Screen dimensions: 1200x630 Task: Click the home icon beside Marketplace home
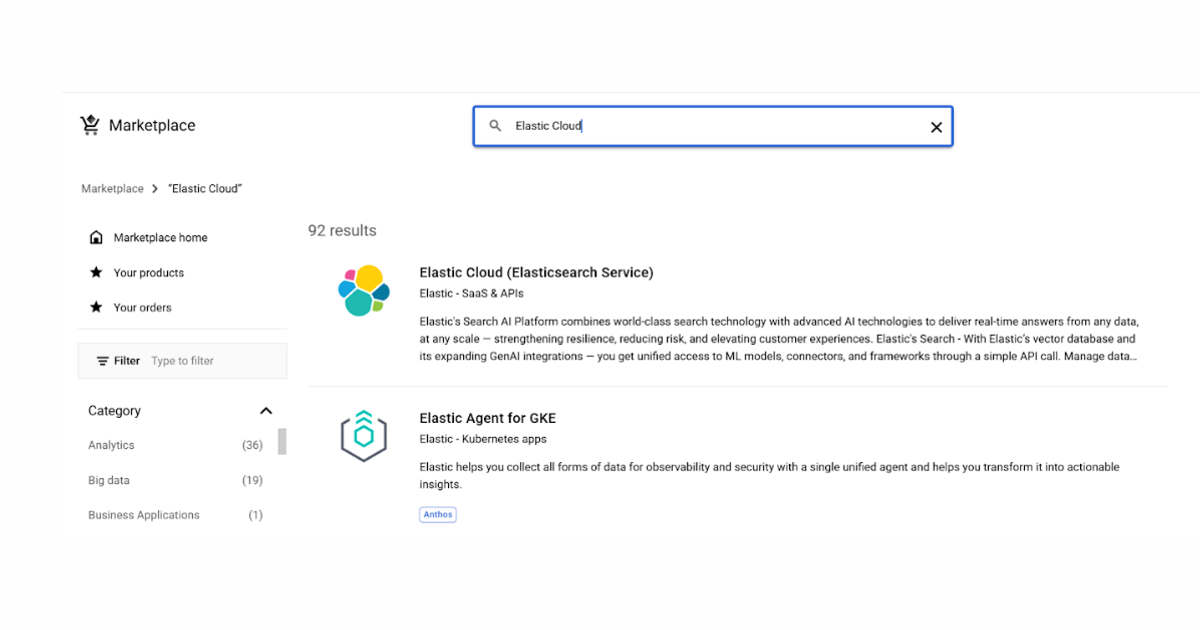[x=95, y=237]
